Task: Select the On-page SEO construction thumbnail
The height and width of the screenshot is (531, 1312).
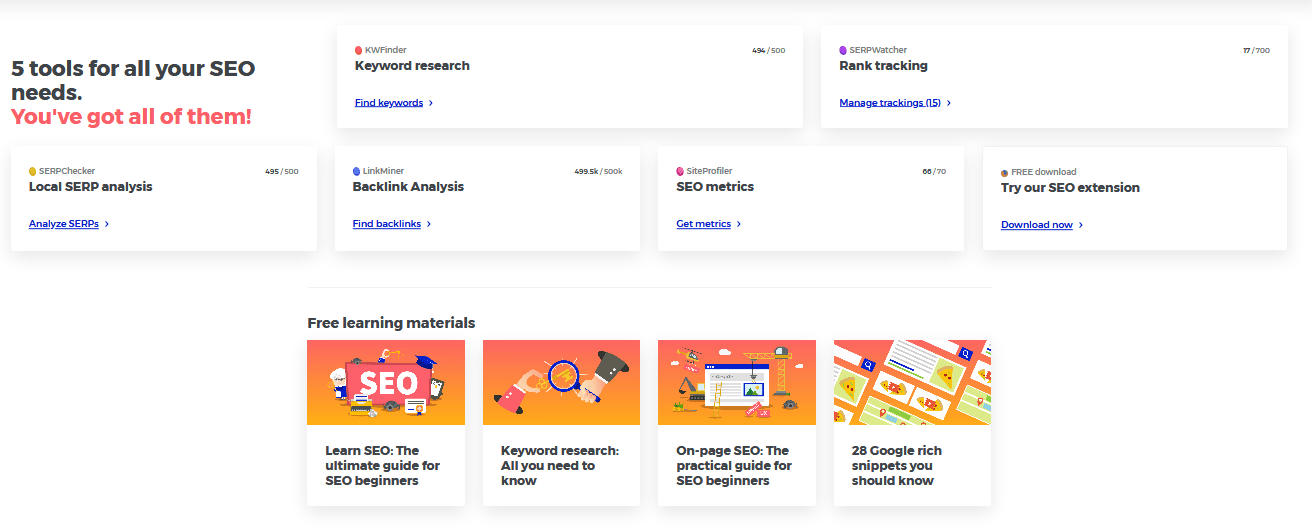Action: (x=736, y=382)
